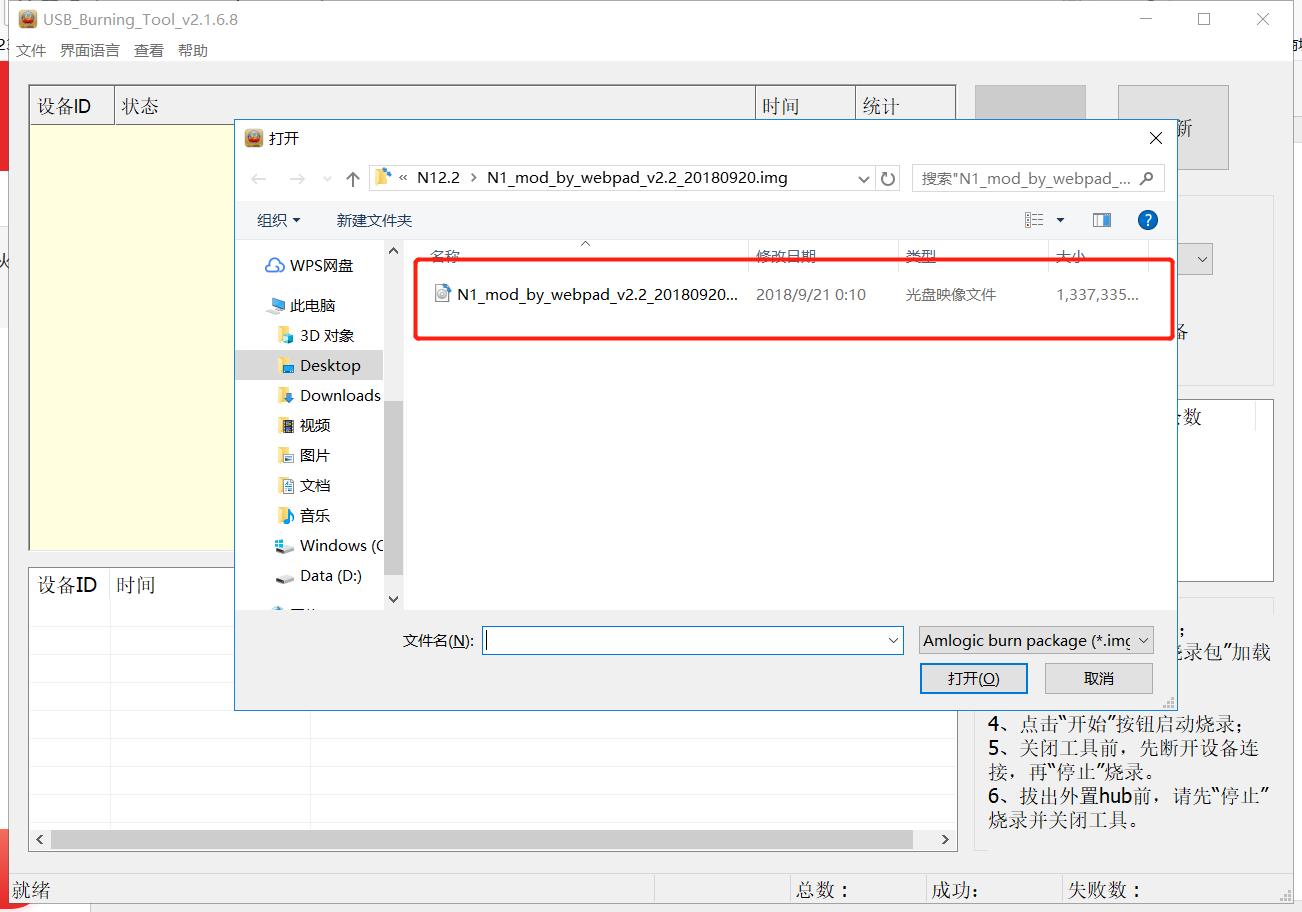Open help with the blue question mark icon
This screenshot has height=912, width=1302.
(1148, 220)
